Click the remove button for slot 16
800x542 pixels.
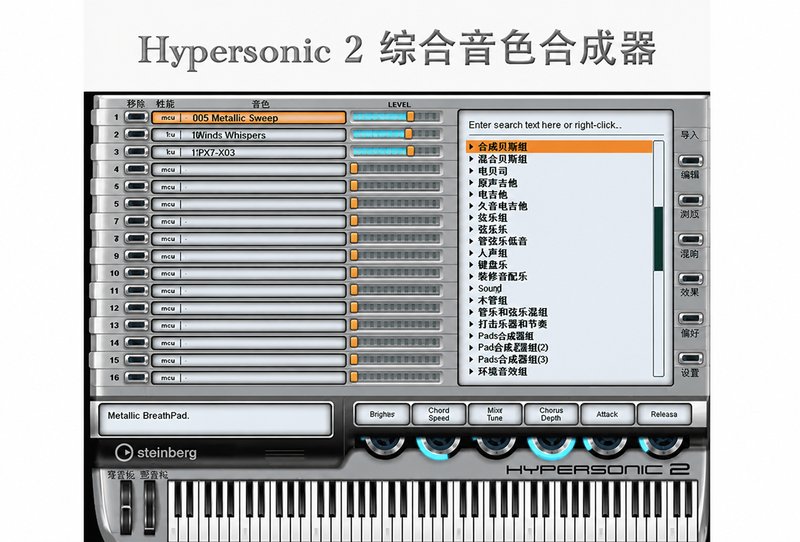coord(136,378)
